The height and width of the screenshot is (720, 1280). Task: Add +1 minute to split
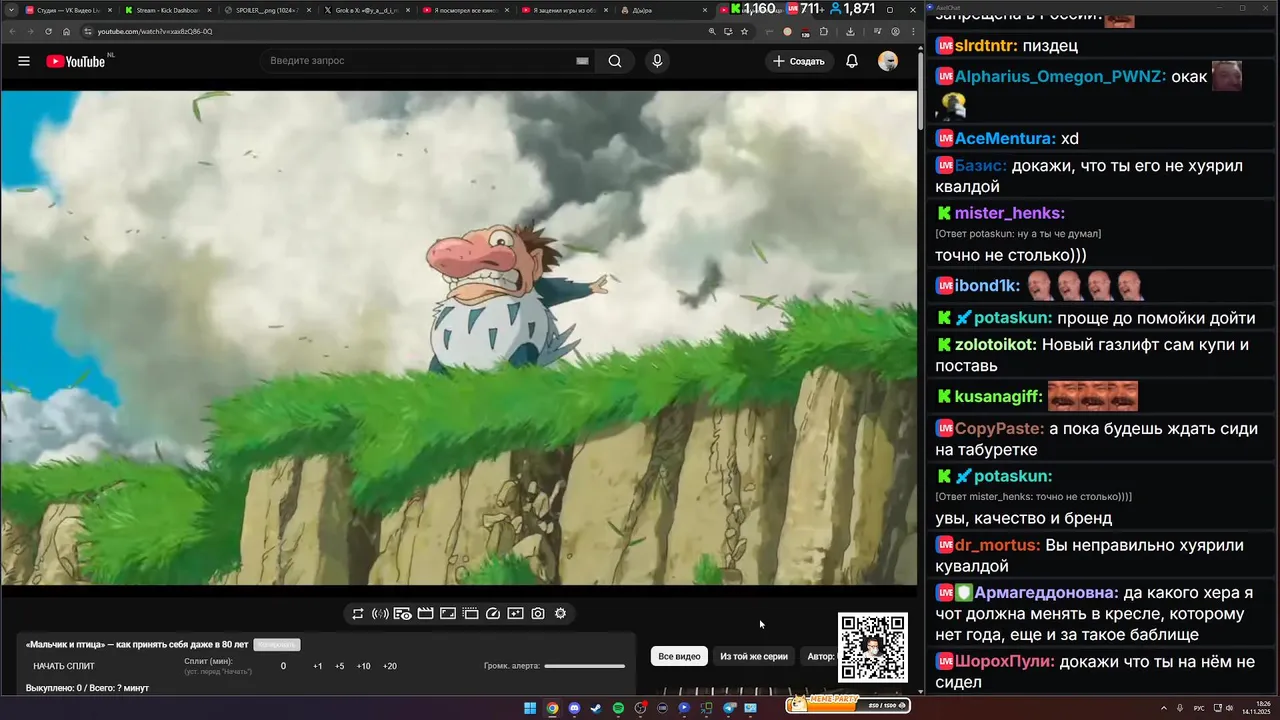tap(317, 666)
